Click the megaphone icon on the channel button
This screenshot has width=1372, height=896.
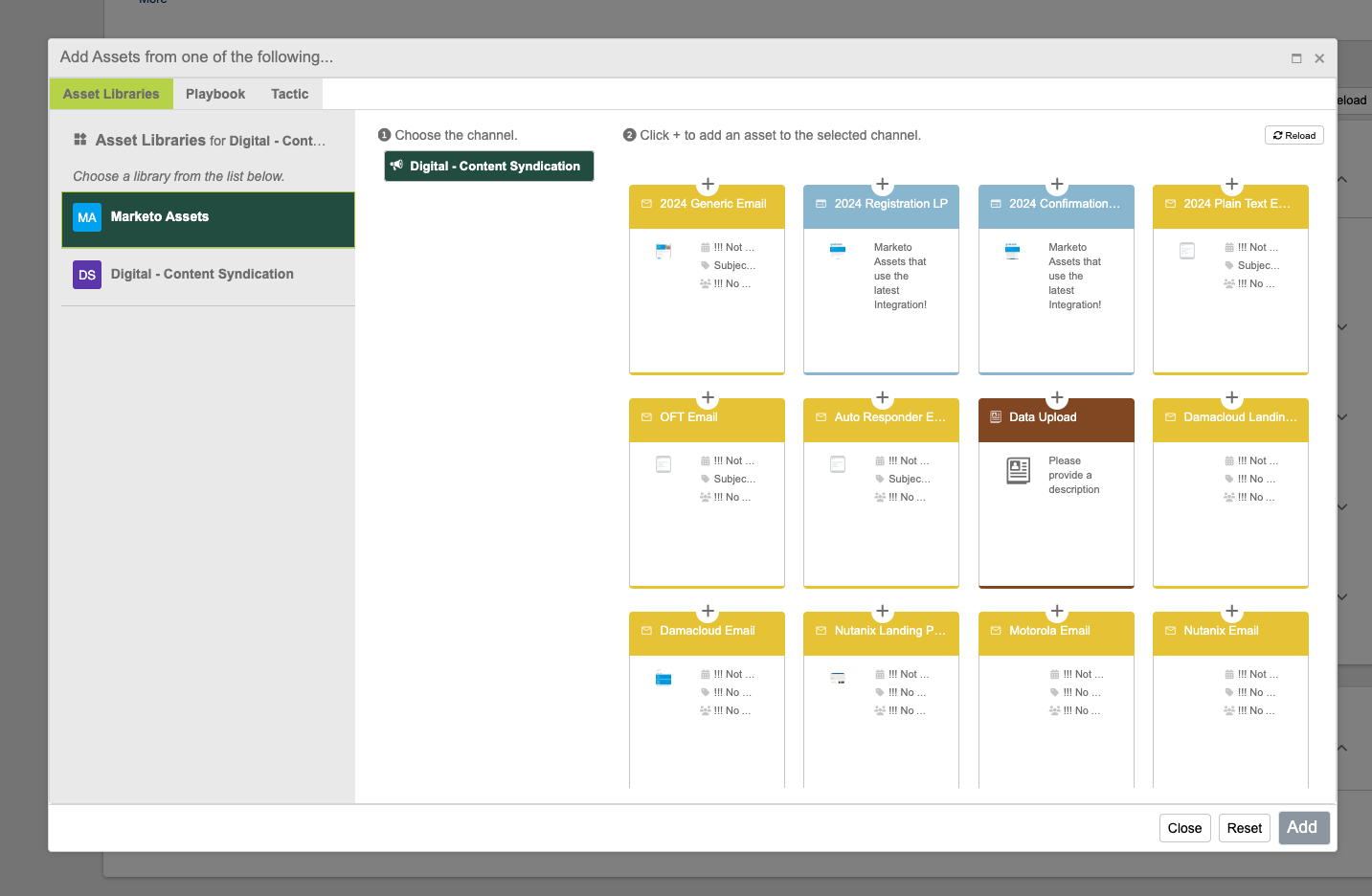(x=396, y=166)
